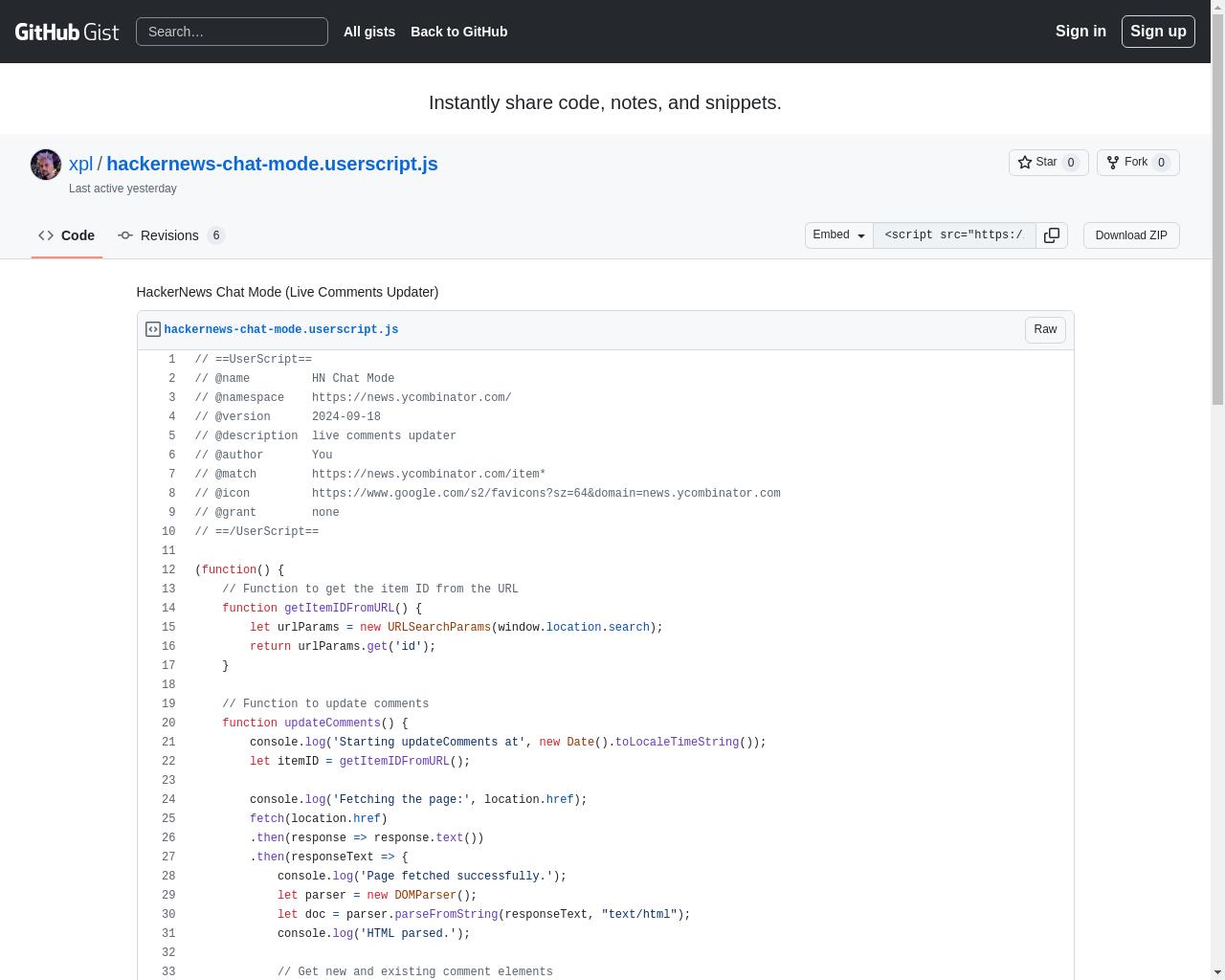Fork this gist
This screenshot has height=980, width=1225.
[x=1138, y=163]
